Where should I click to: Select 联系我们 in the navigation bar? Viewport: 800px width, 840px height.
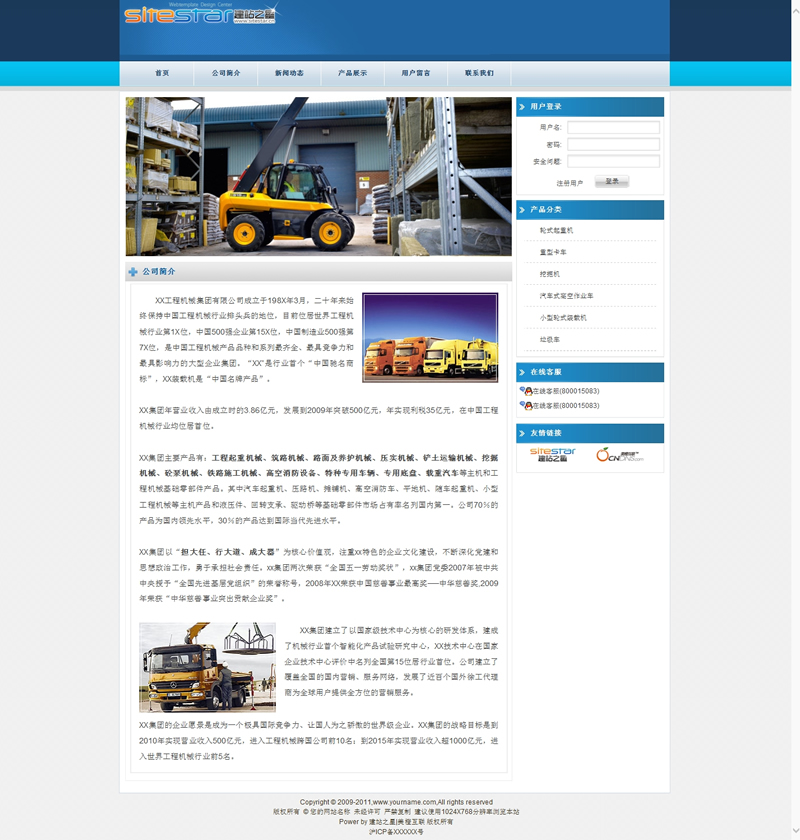pyautogui.click(x=479, y=74)
